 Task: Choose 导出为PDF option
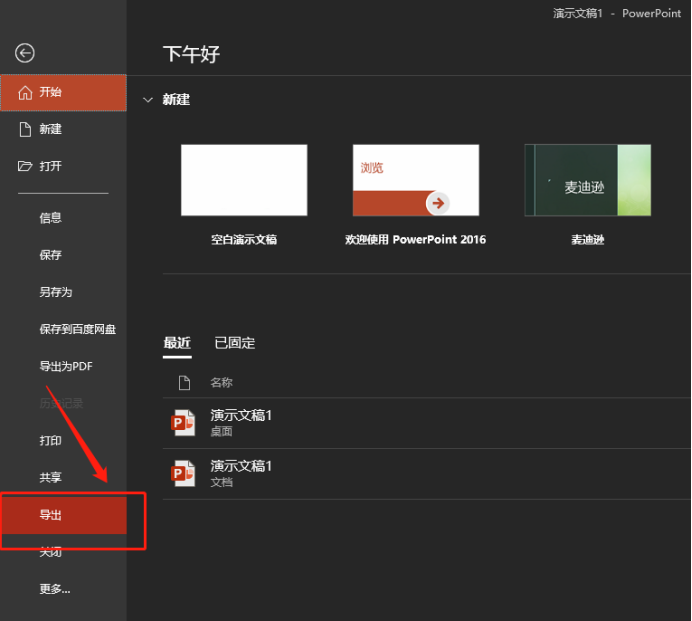coord(66,366)
